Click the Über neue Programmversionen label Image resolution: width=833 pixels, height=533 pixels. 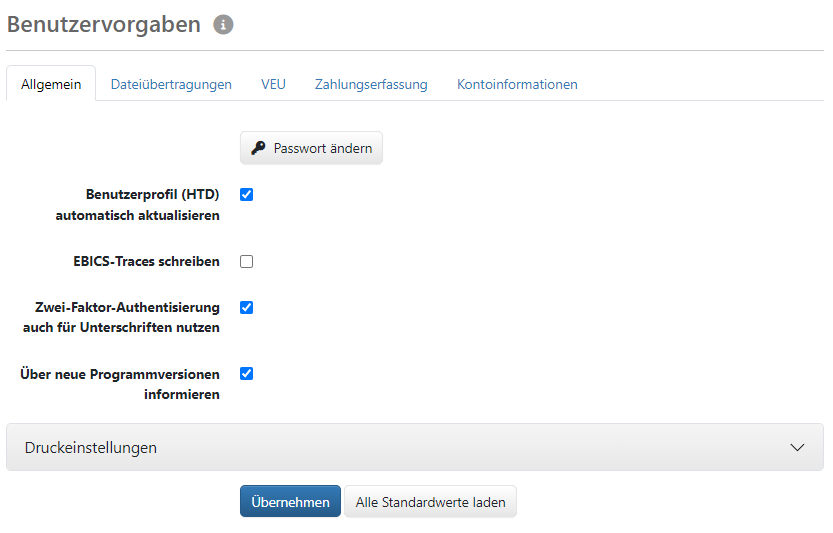pos(120,384)
